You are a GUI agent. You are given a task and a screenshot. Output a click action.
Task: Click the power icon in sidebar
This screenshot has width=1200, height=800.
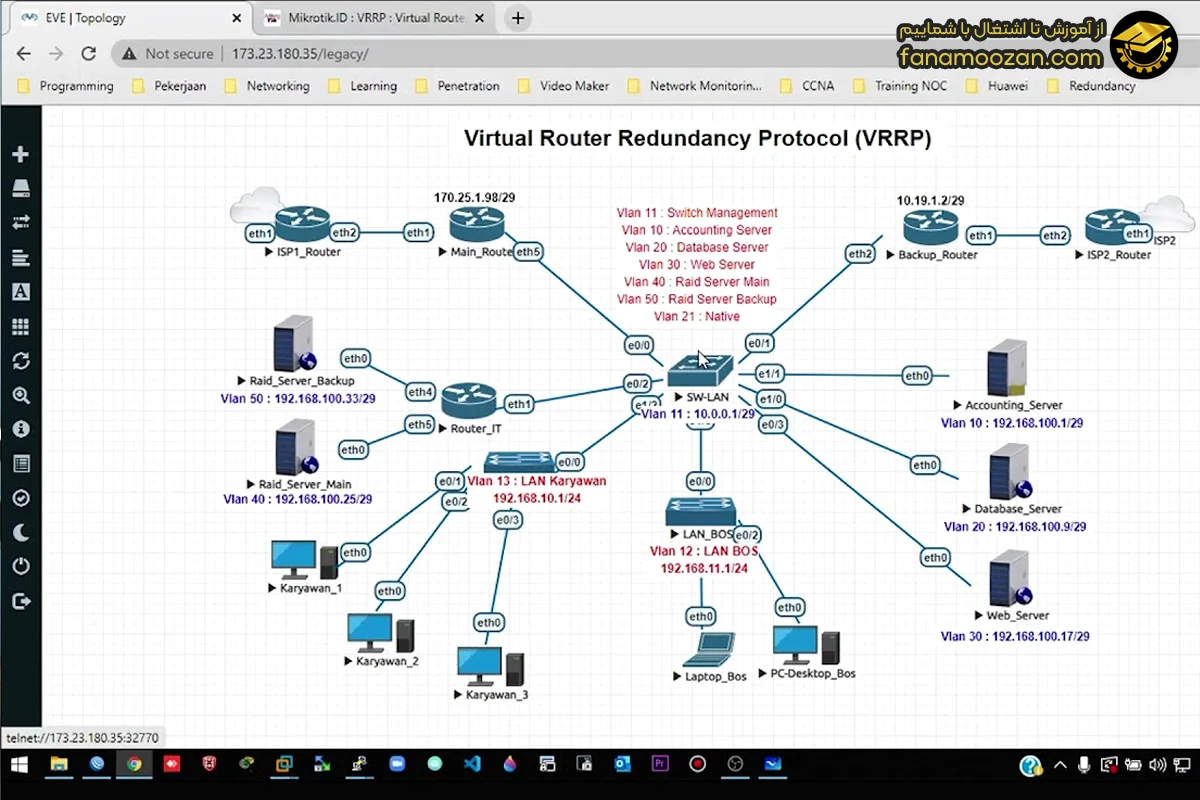click(20, 567)
